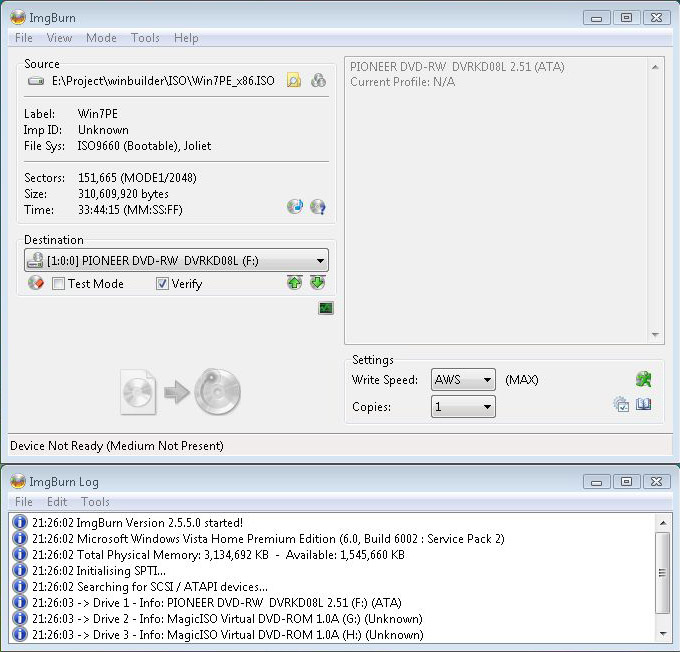Image resolution: width=680 pixels, height=652 pixels.
Task: Open the Tools menu in ImgBurn
Action: [145, 38]
